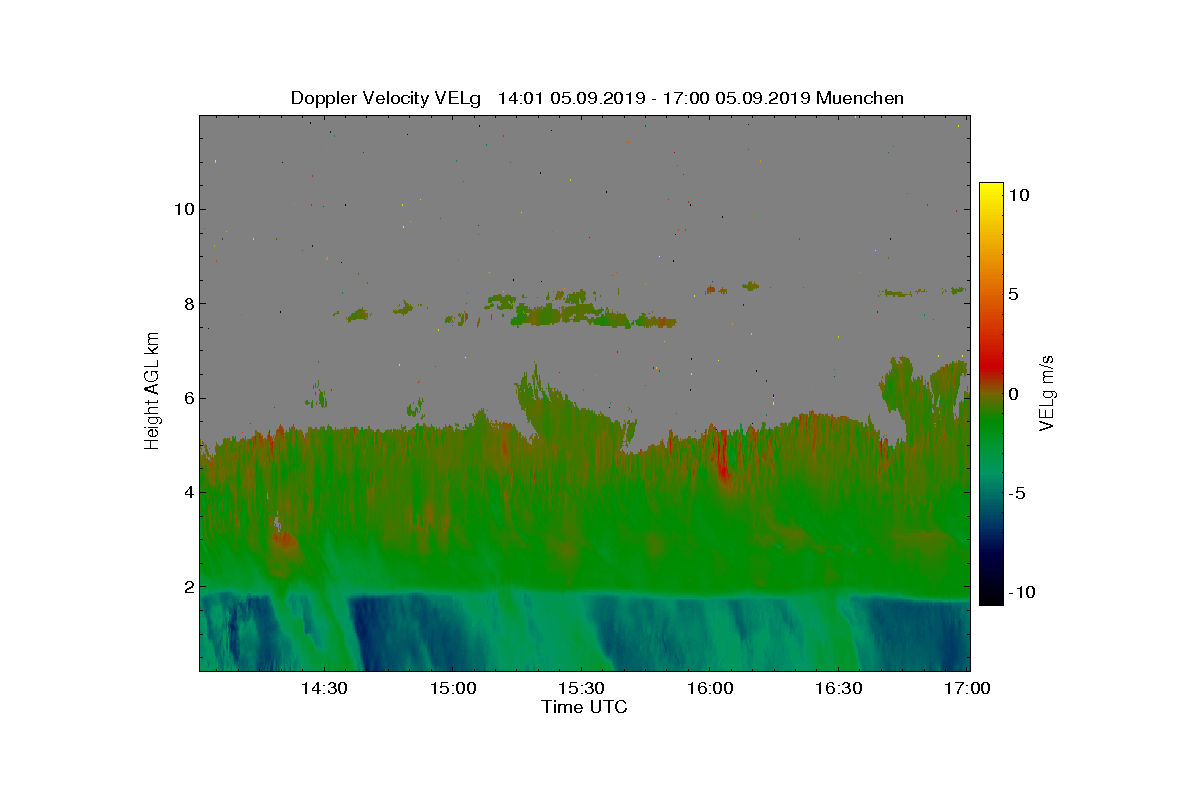The height and width of the screenshot is (800, 1200).
Task: Click the "Height AGL km" y-axis label
Action: (152, 392)
